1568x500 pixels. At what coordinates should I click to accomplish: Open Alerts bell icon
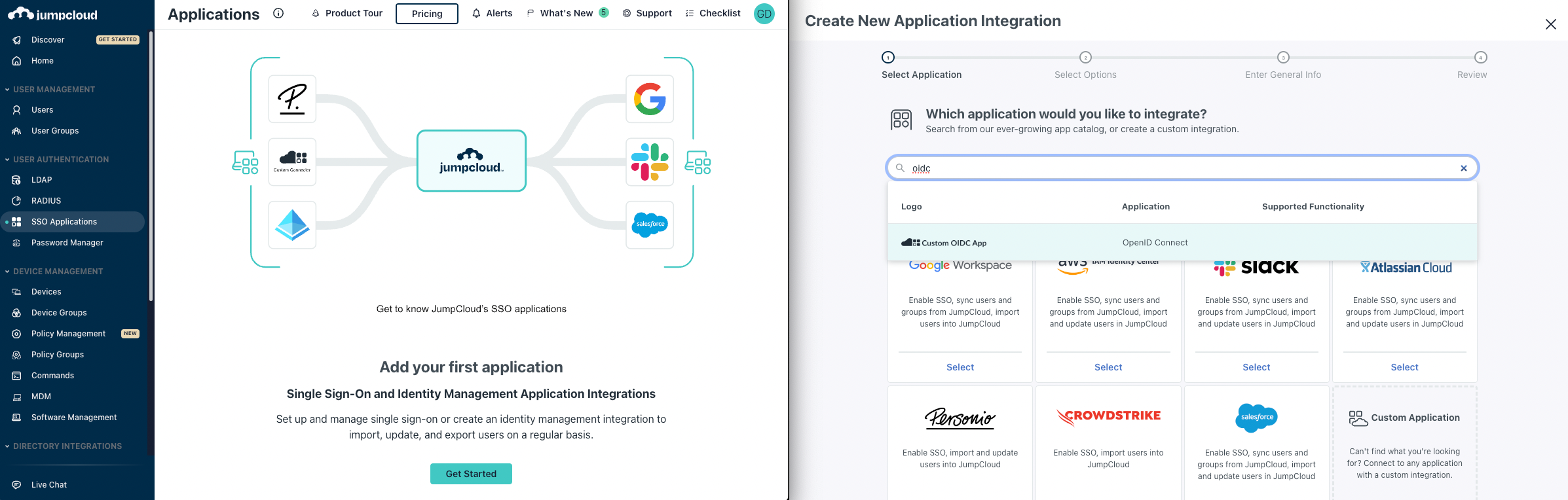click(476, 13)
